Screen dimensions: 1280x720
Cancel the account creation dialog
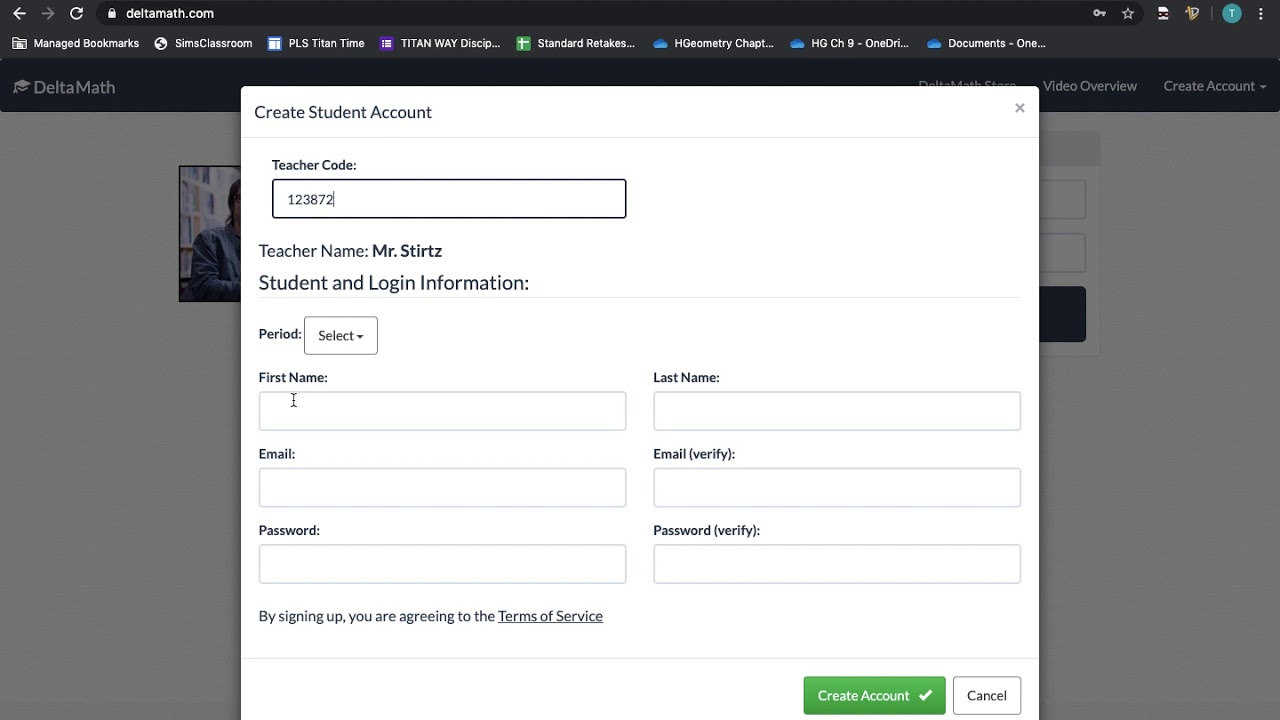987,696
